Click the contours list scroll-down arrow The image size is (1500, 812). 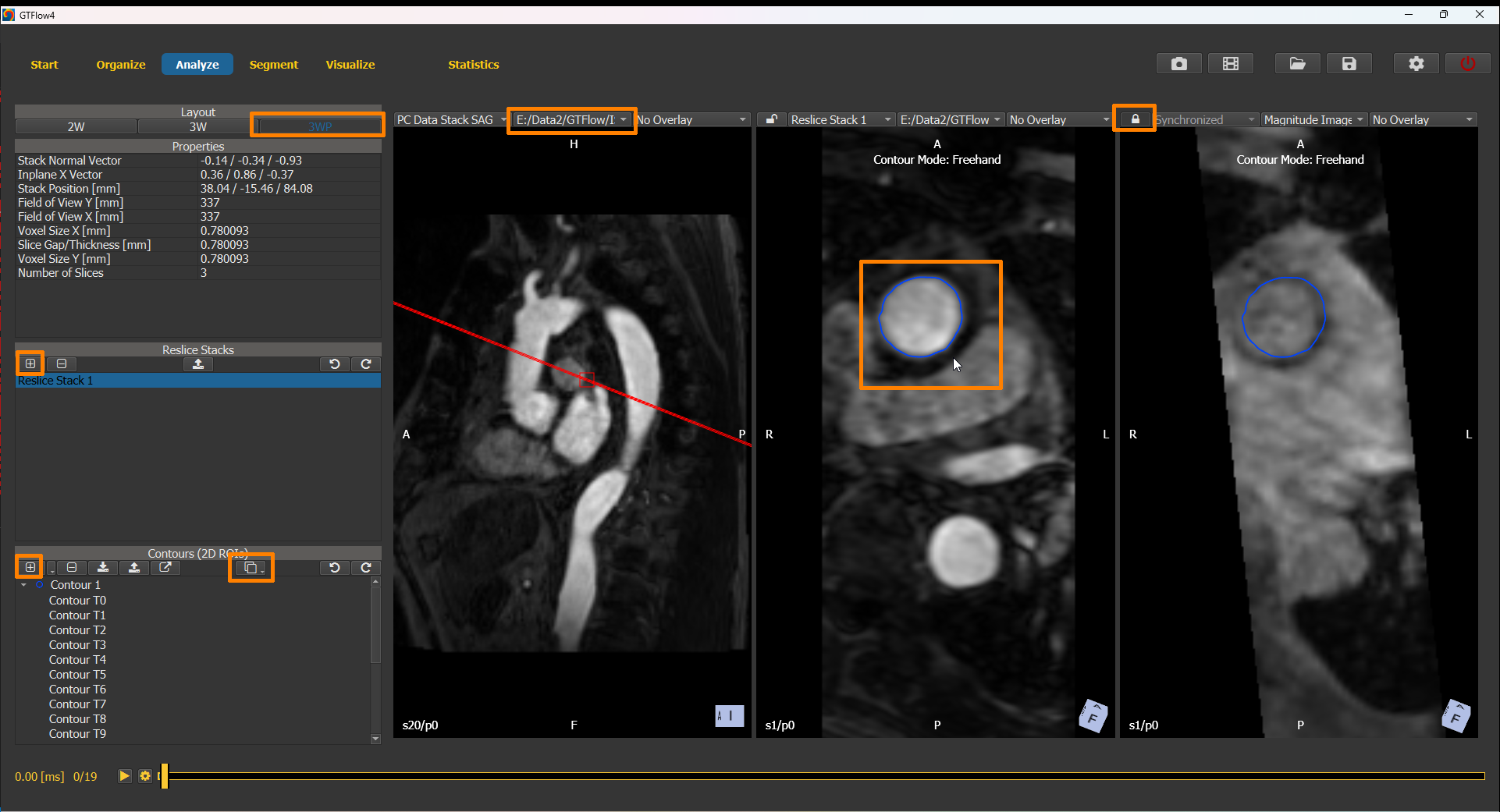tap(375, 739)
